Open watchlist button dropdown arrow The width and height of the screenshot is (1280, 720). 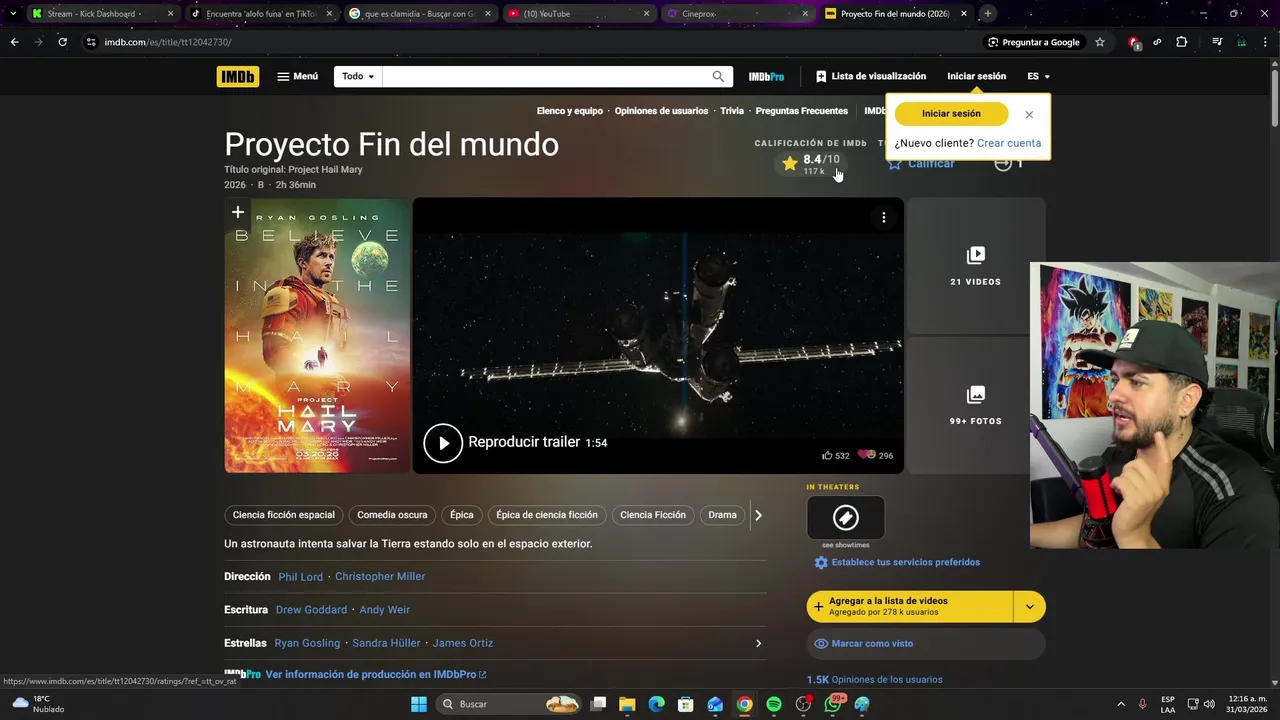(x=1030, y=606)
